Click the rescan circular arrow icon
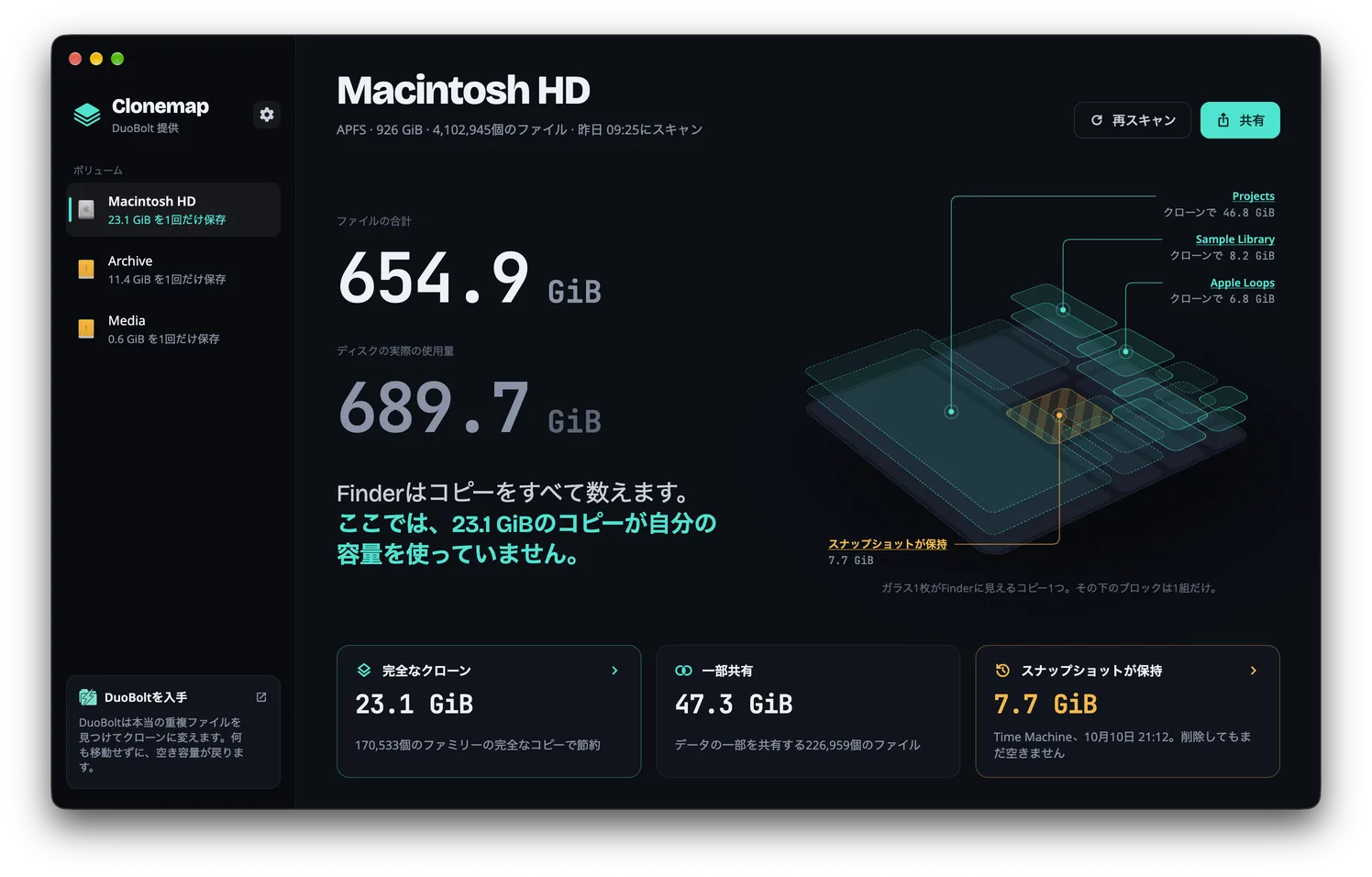 (x=1097, y=120)
